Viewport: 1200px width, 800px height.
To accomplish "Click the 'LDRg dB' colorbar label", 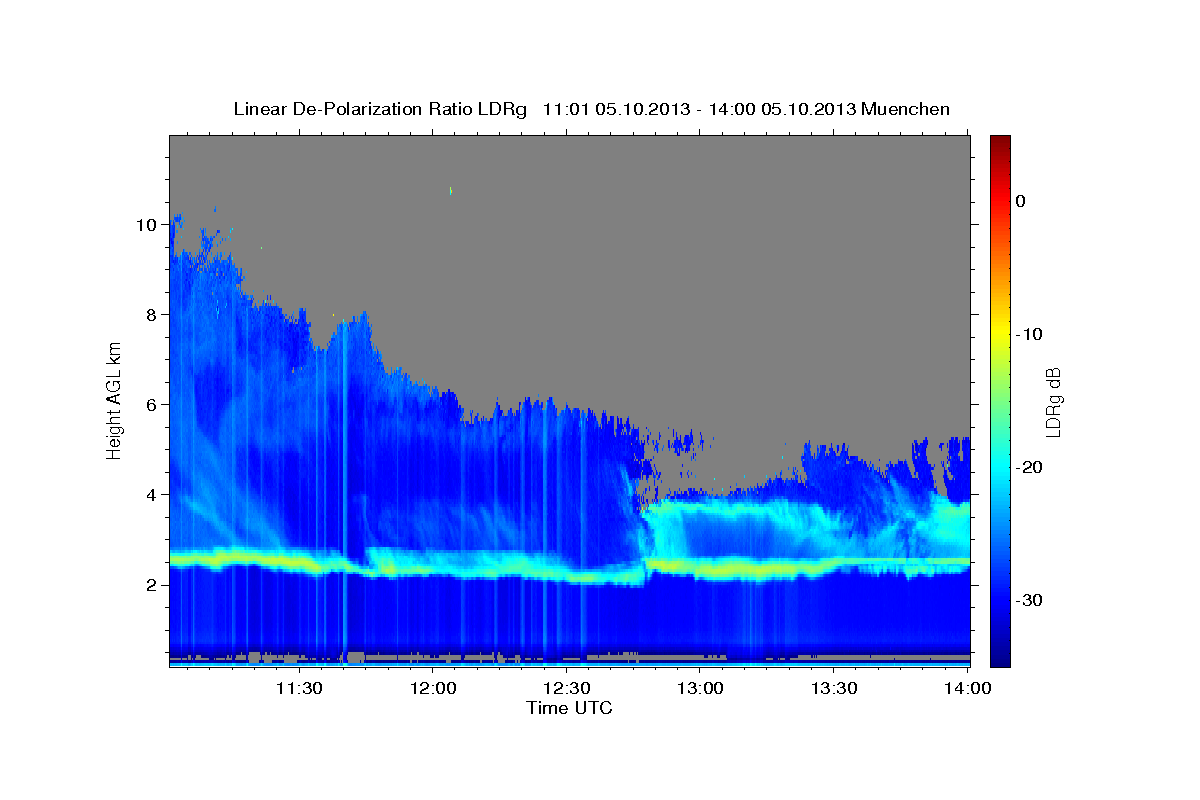I will coord(1053,402).
